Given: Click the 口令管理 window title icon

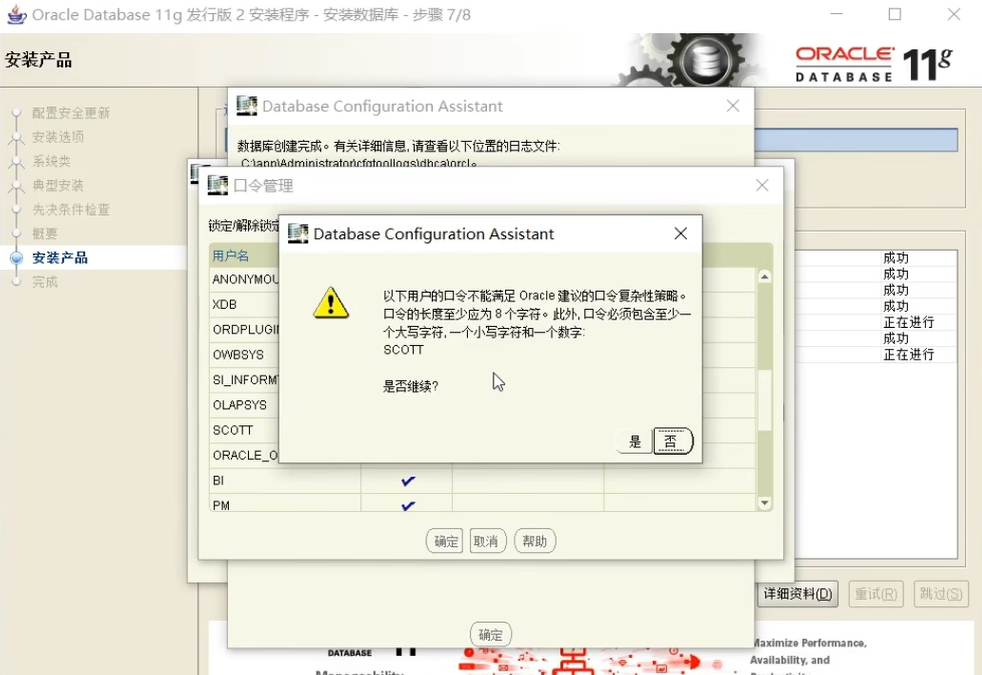Looking at the screenshot, I should [217, 185].
